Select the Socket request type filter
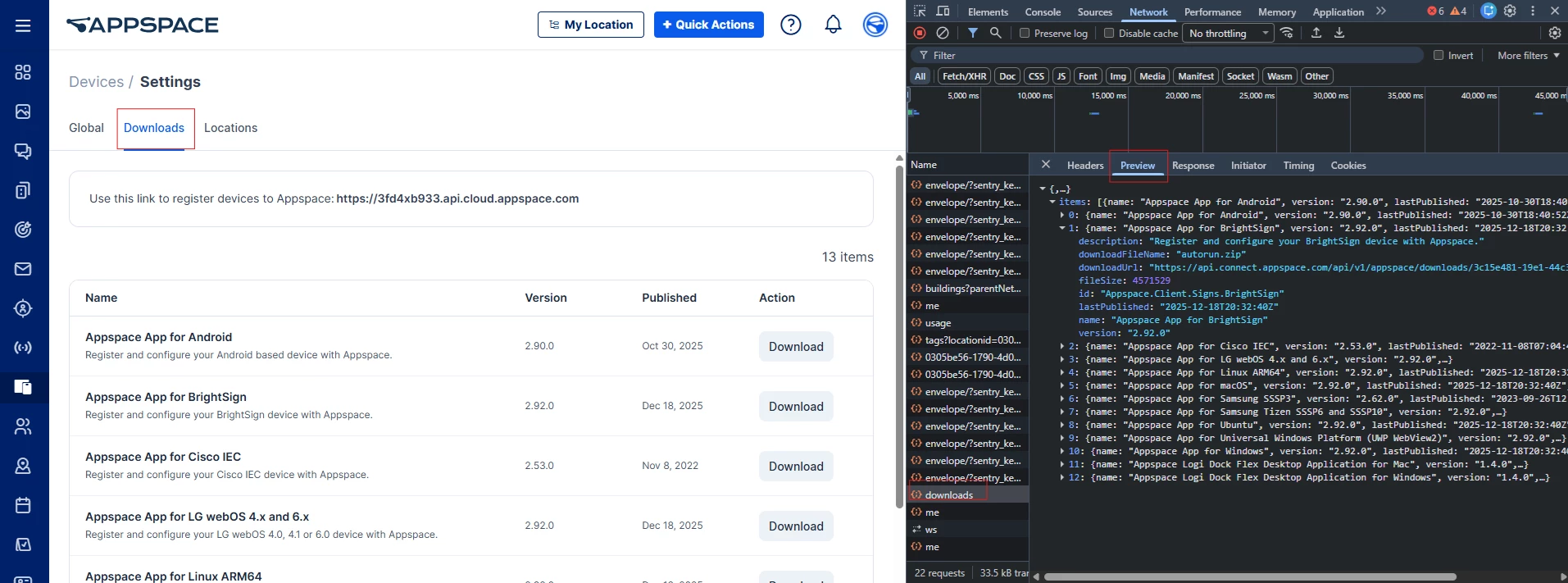This screenshot has height=583, width=1568. click(x=1240, y=76)
